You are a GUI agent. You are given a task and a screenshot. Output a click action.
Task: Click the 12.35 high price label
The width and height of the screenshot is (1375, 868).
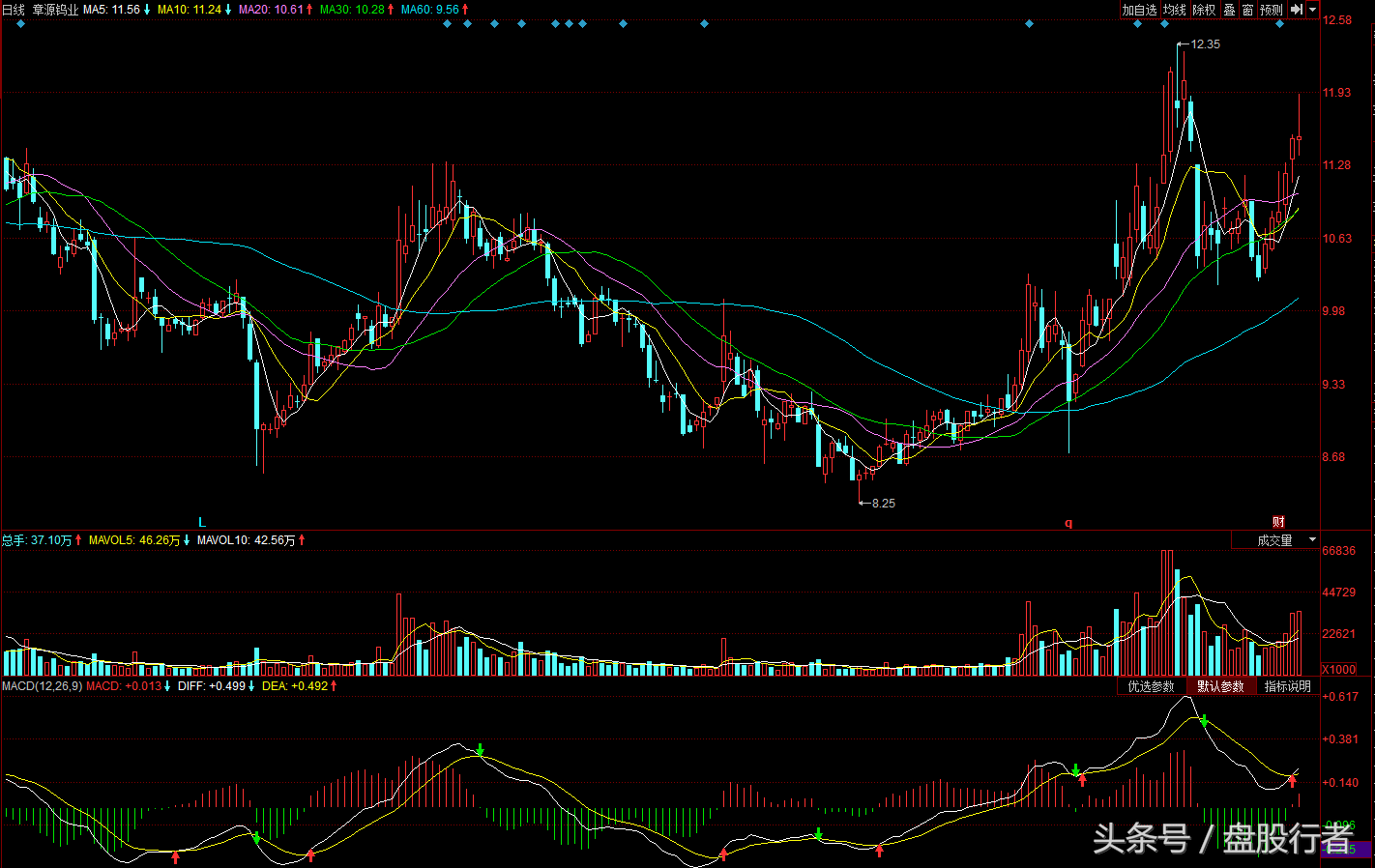tap(1205, 44)
